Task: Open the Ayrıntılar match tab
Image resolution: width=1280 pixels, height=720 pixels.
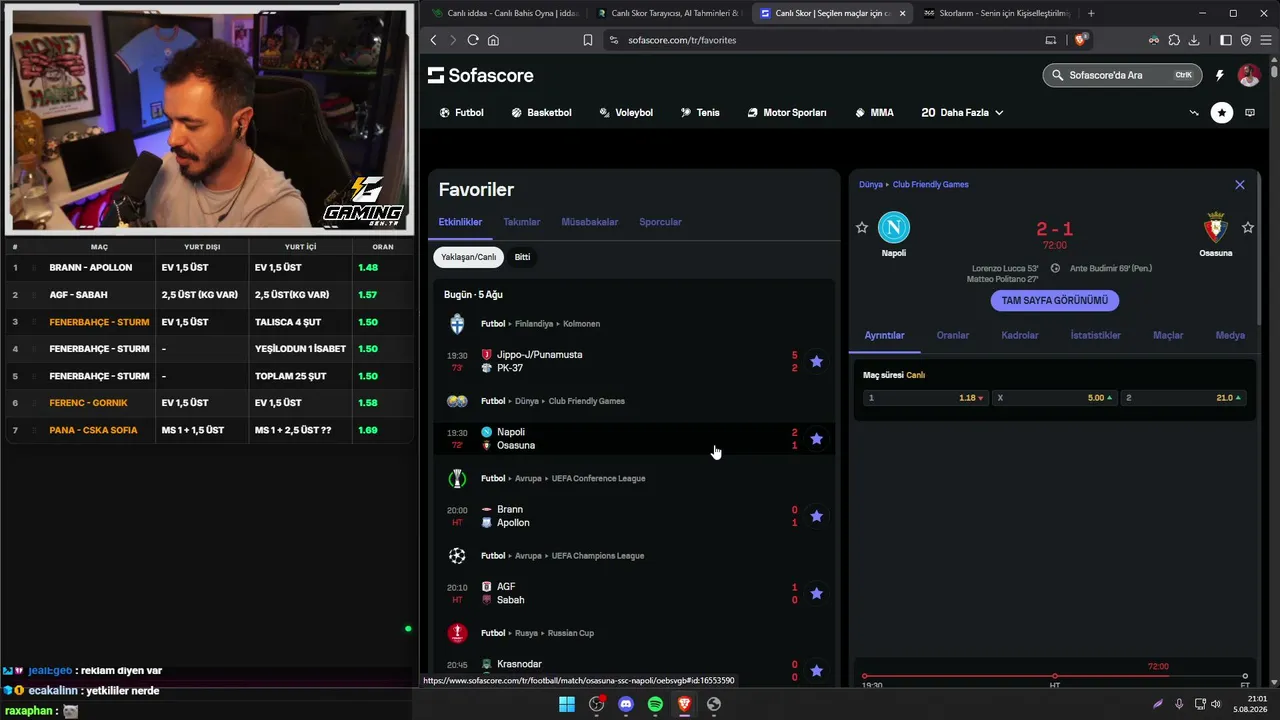Action: pyautogui.click(x=885, y=335)
